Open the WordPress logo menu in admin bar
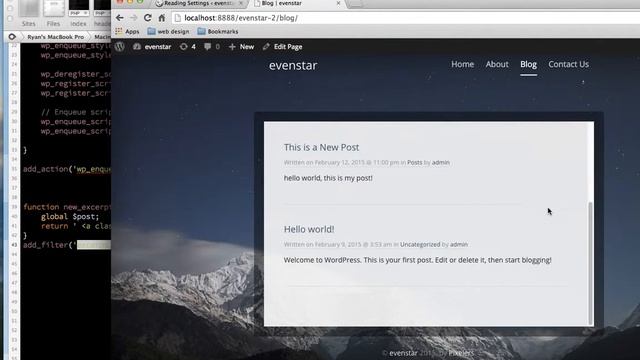This screenshot has width=640, height=360. click(120, 47)
